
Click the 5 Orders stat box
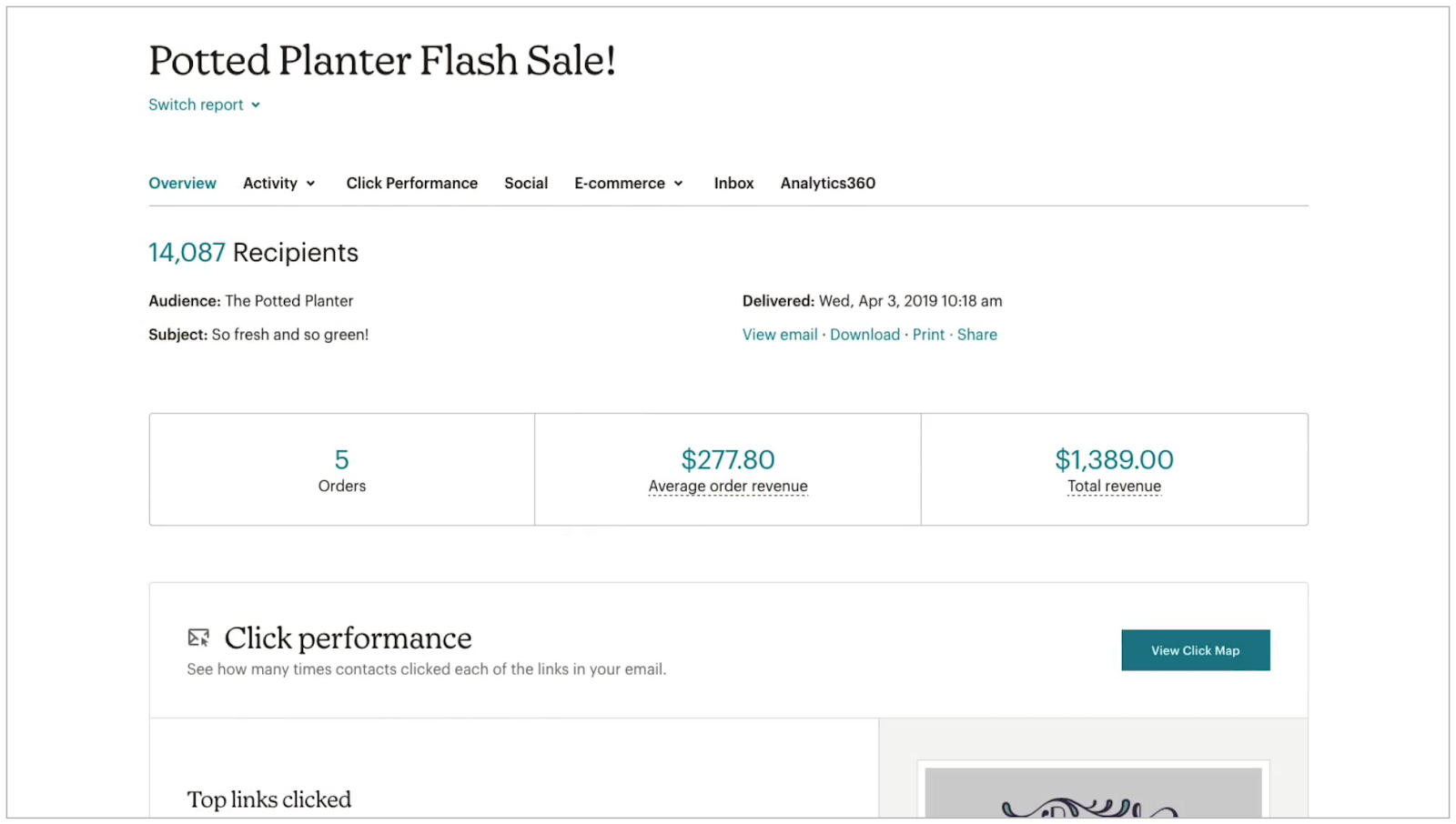click(x=341, y=469)
